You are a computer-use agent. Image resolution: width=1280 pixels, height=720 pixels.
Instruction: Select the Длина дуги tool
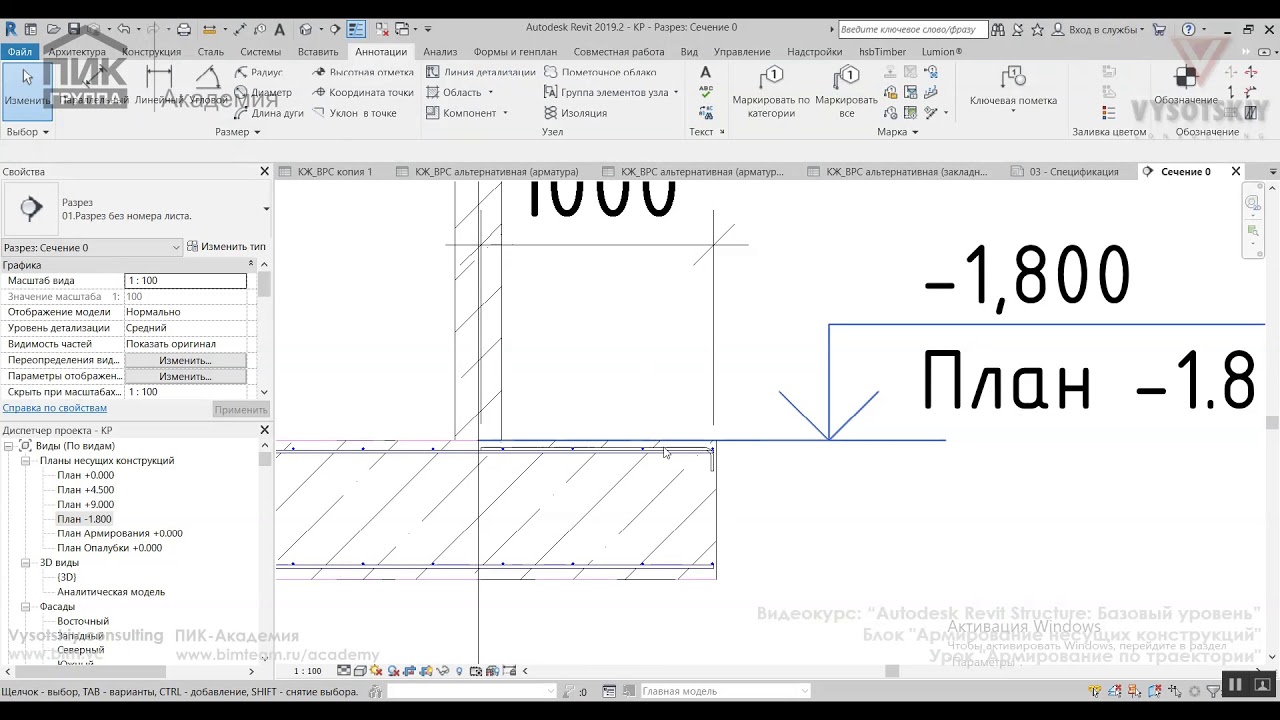269,113
